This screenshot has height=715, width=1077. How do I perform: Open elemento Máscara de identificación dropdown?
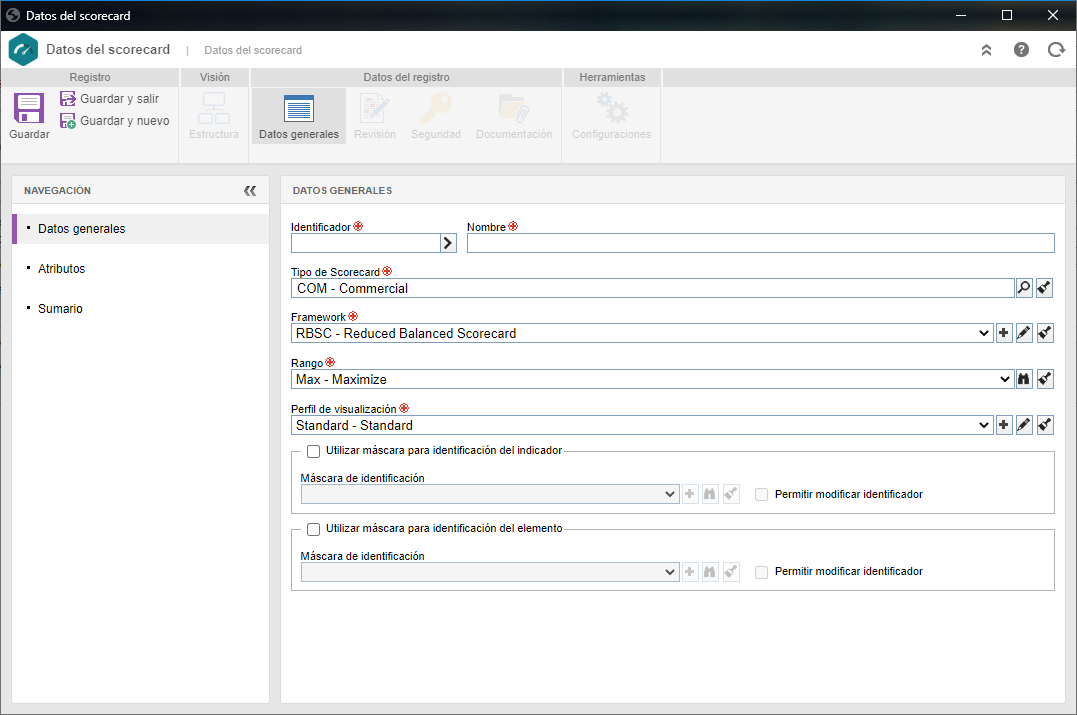pyautogui.click(x=490, y=572)
